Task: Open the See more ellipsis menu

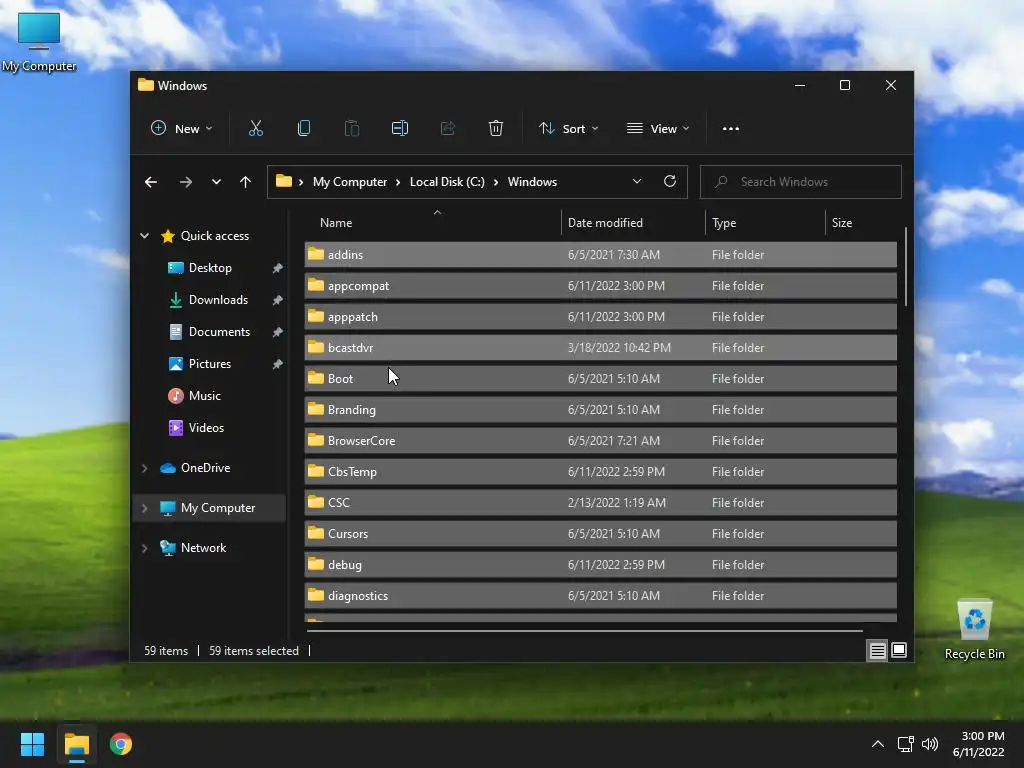Action: [x=731, y=129]
